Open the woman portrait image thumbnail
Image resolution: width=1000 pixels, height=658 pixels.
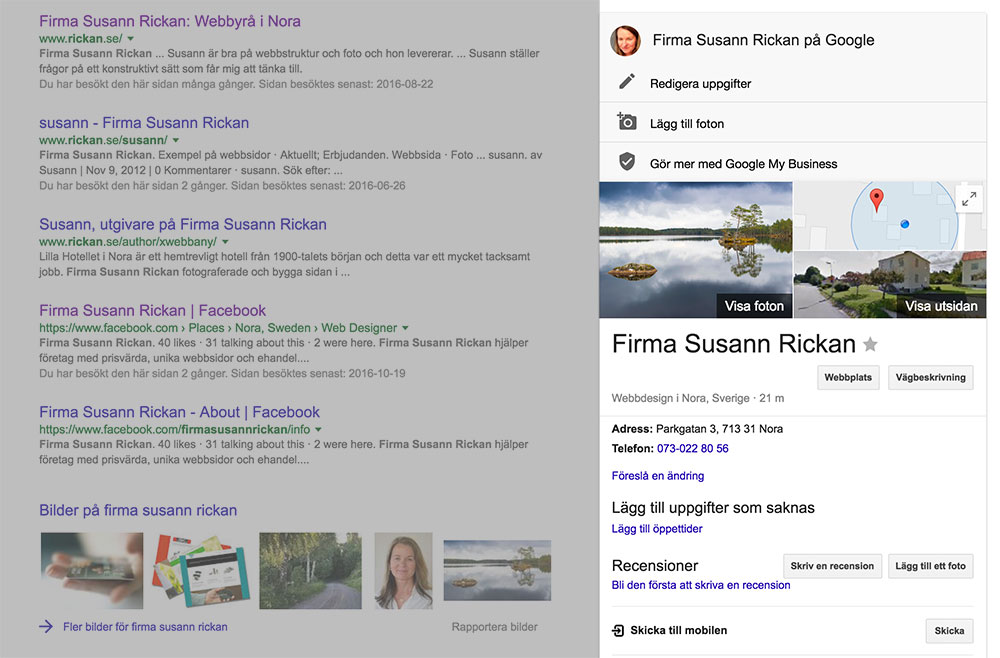[x=403, y=571]
